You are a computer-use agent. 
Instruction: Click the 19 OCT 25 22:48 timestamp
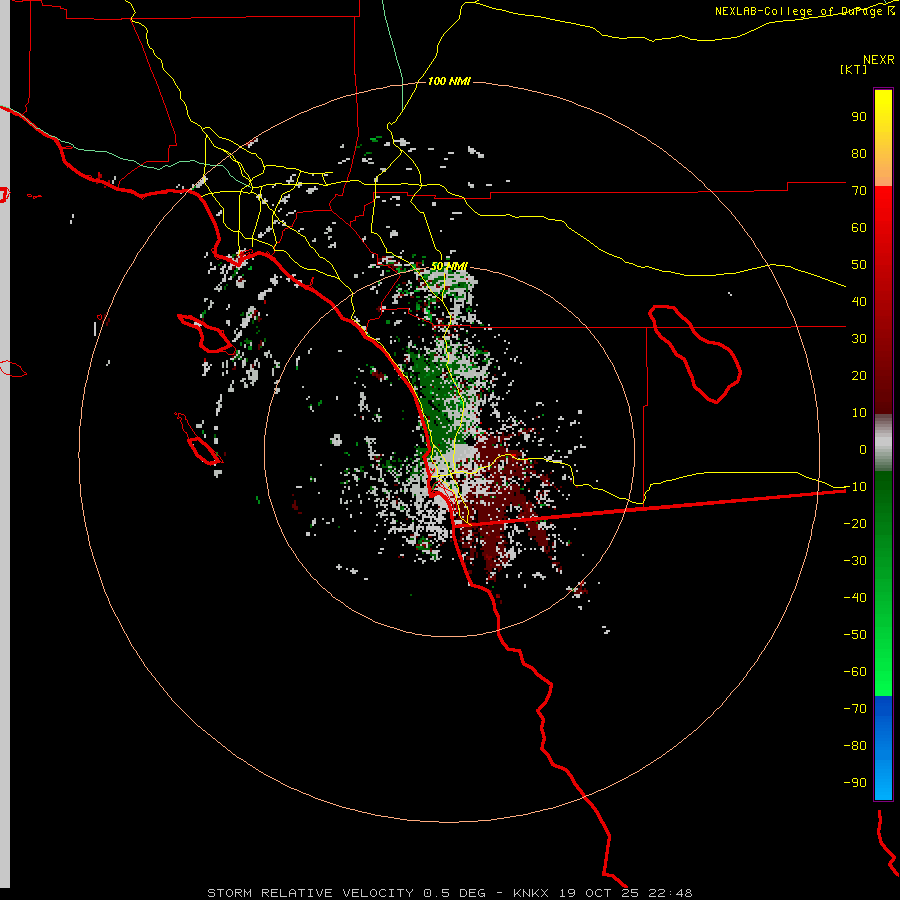coord(626,893)
